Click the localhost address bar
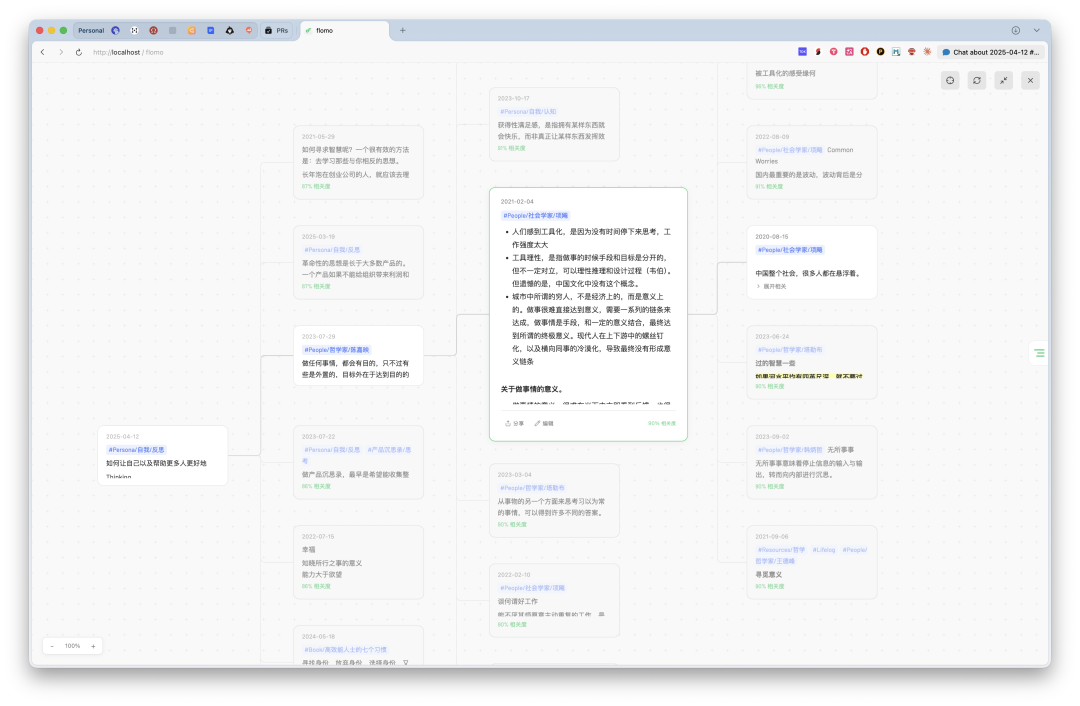Screen dimensions: 1080x706 128,52
